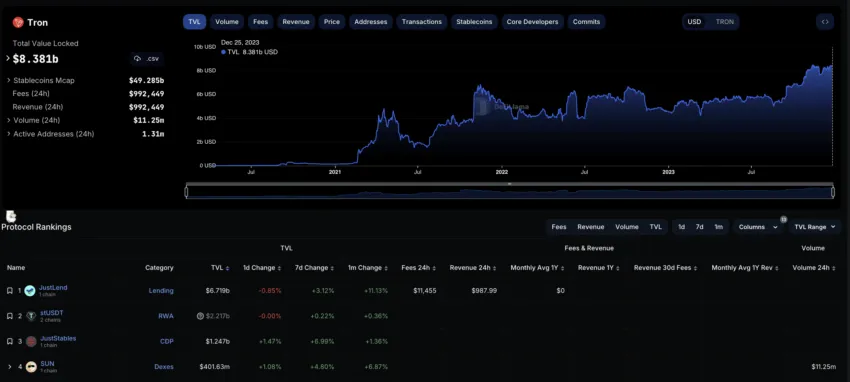Image resolution: width=850 pixels, height=382 pixels.
Task: Open the SUN protocol link
Action: (x=47, y=364)
